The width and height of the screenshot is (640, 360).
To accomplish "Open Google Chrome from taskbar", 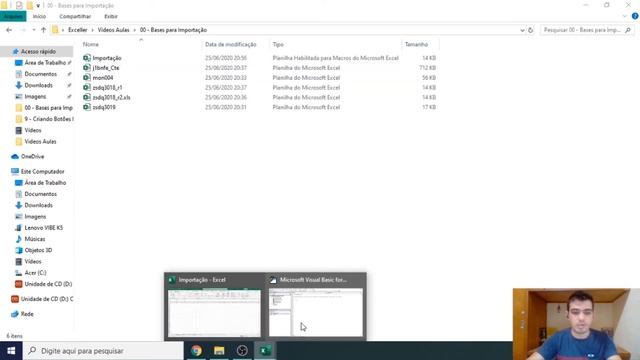I will pos(196,351).
